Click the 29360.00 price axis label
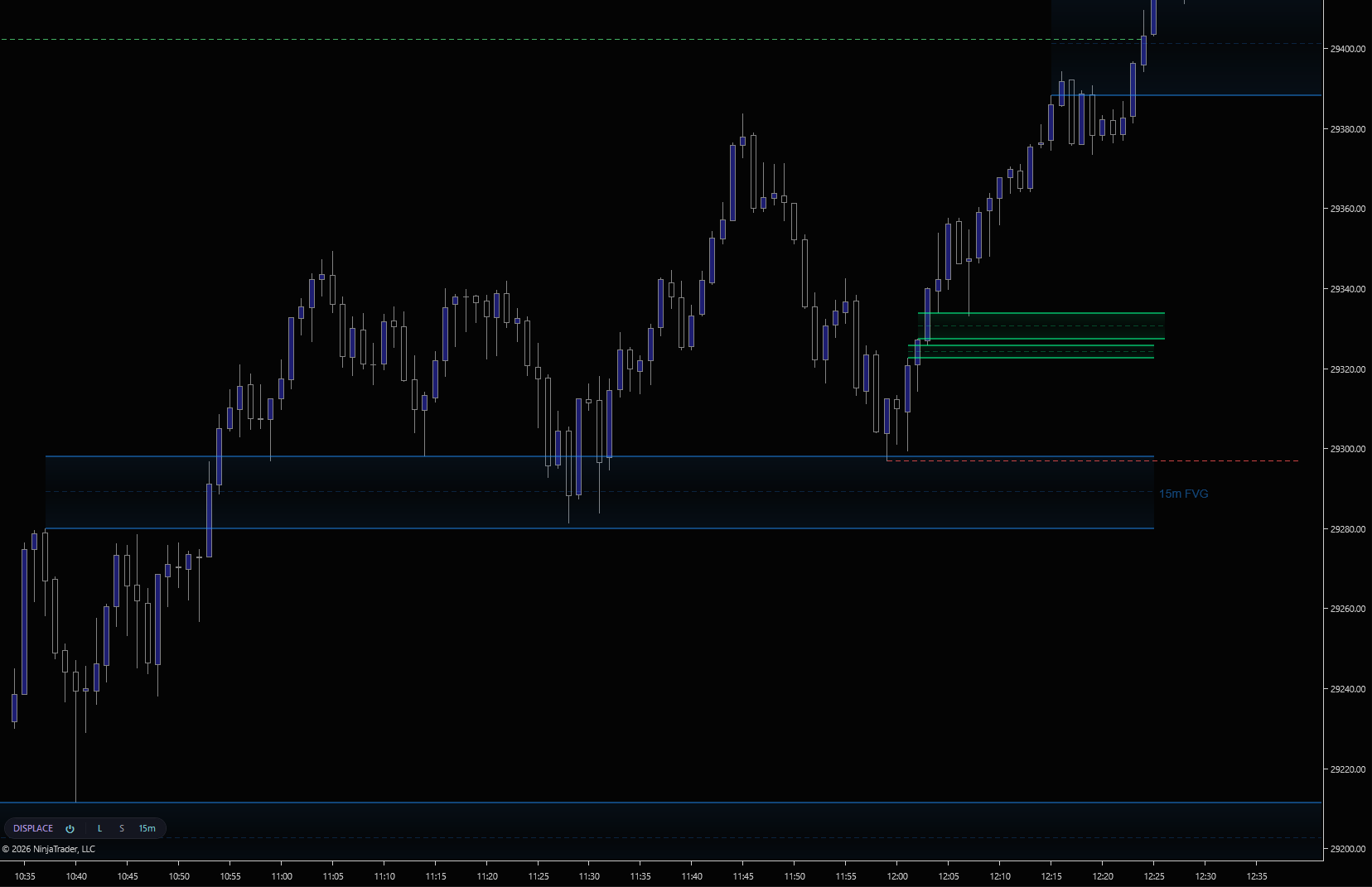This screenshot has height=887, width=1372. pos(1347,209)
